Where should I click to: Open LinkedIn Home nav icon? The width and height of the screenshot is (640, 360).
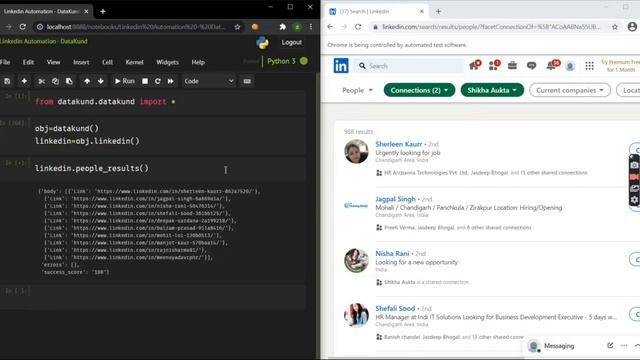[474, 65]
